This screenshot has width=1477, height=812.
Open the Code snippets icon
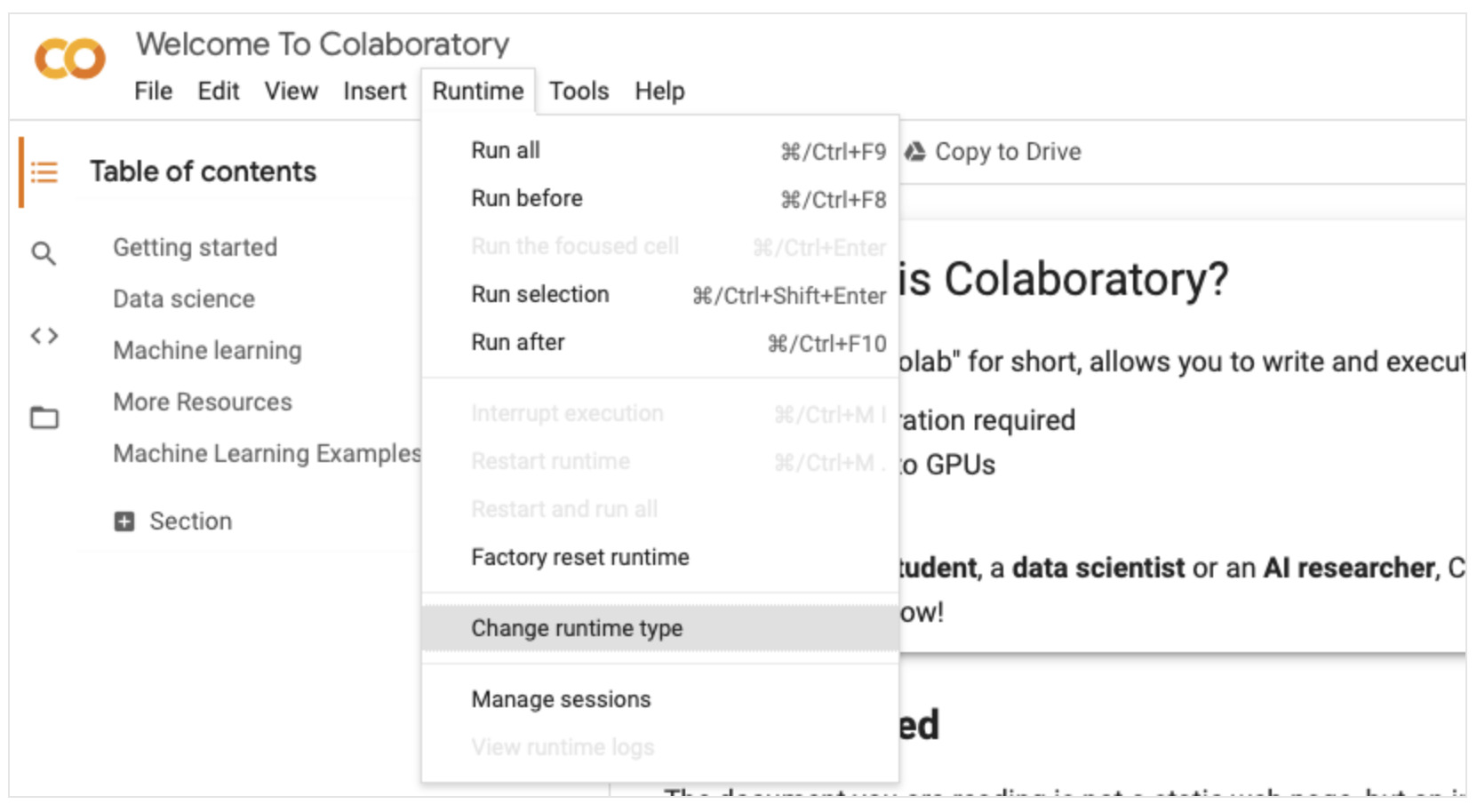pyautogui.click(x=44, y=336)
